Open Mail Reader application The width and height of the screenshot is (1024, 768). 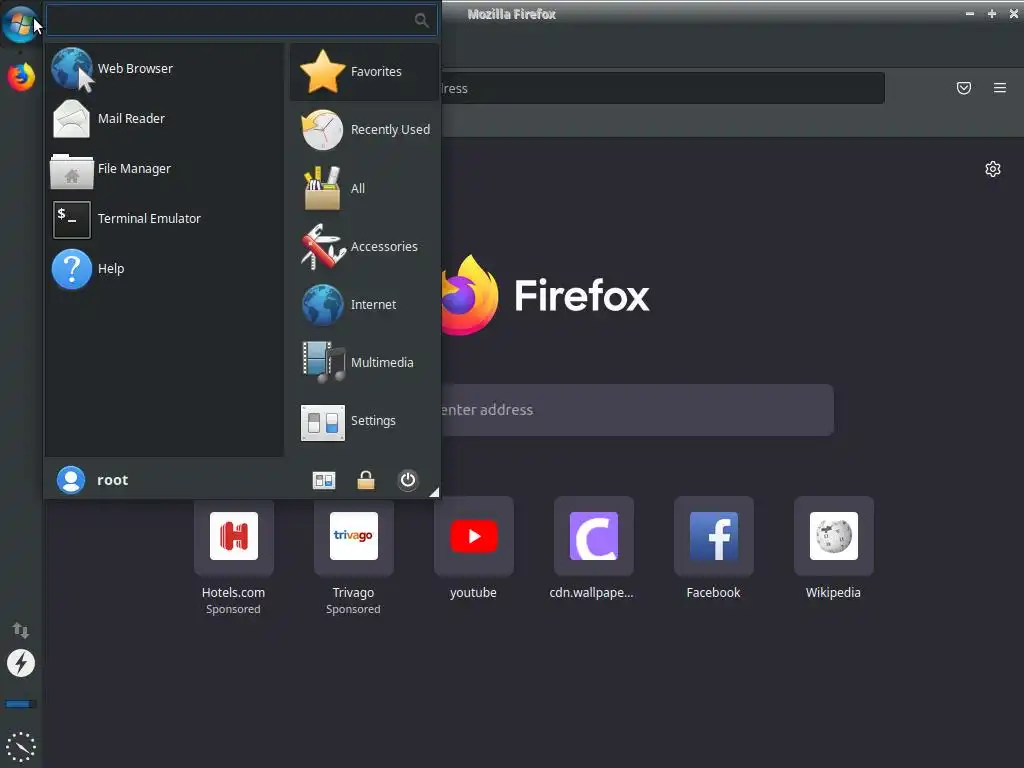click(165, 119)
